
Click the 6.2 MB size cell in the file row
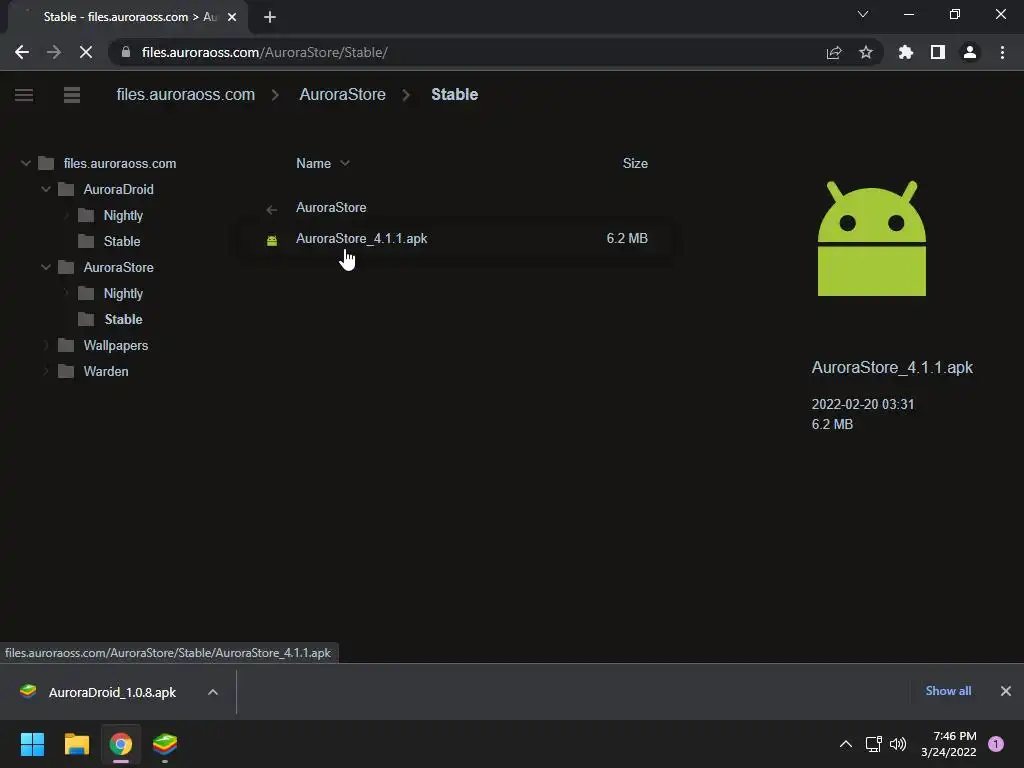(x=627, y=238)
